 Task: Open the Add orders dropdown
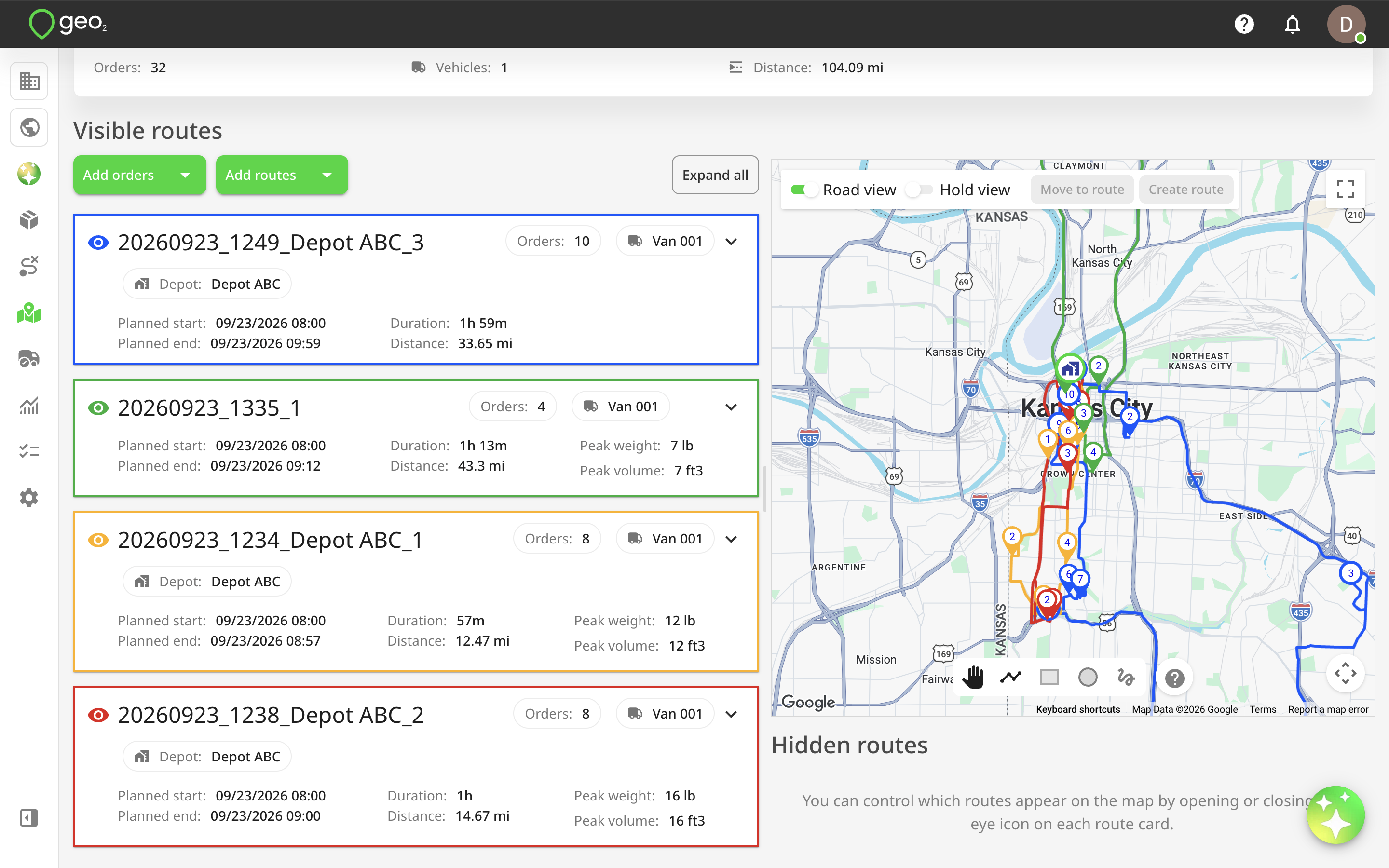139,175
